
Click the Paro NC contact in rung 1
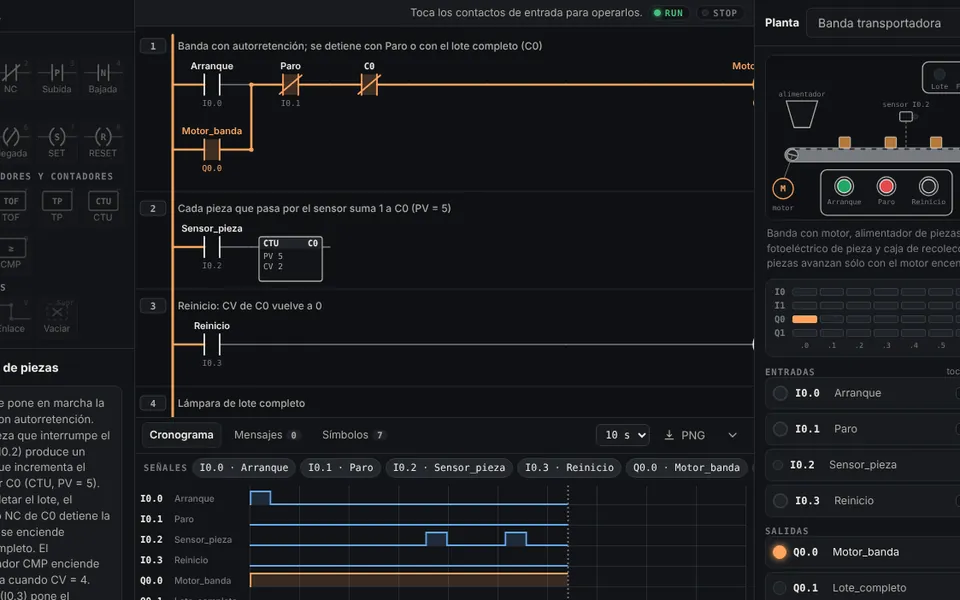click(x=290, y=84)
